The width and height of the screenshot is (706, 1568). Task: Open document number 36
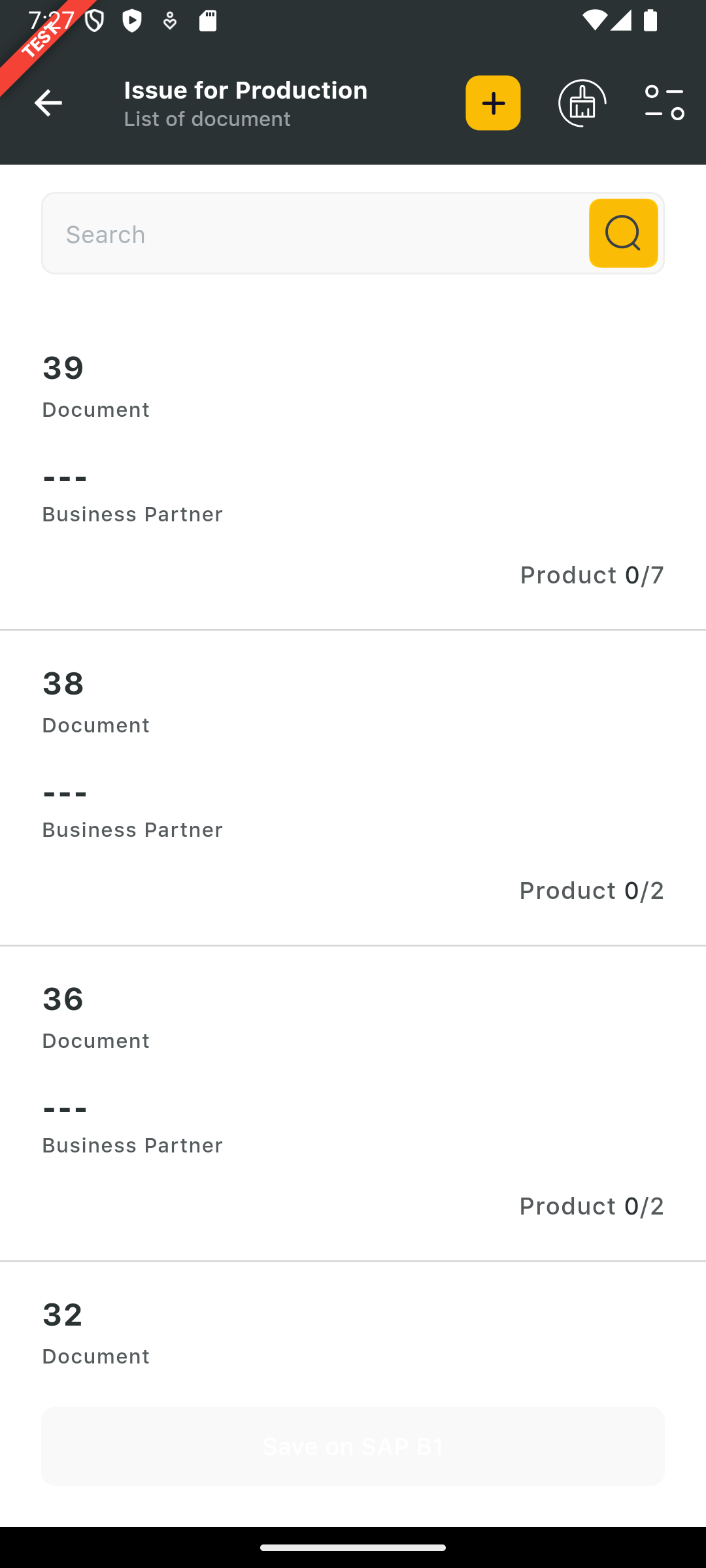pos(63,1000)
